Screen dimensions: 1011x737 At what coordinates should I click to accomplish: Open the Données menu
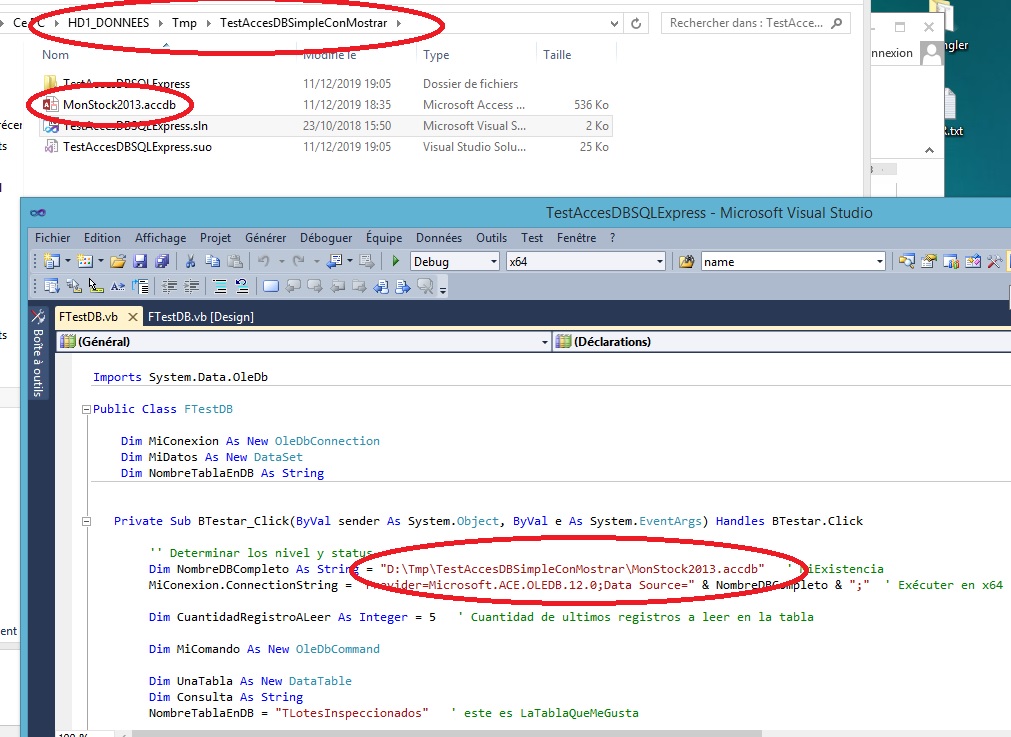tap(439, 238)
